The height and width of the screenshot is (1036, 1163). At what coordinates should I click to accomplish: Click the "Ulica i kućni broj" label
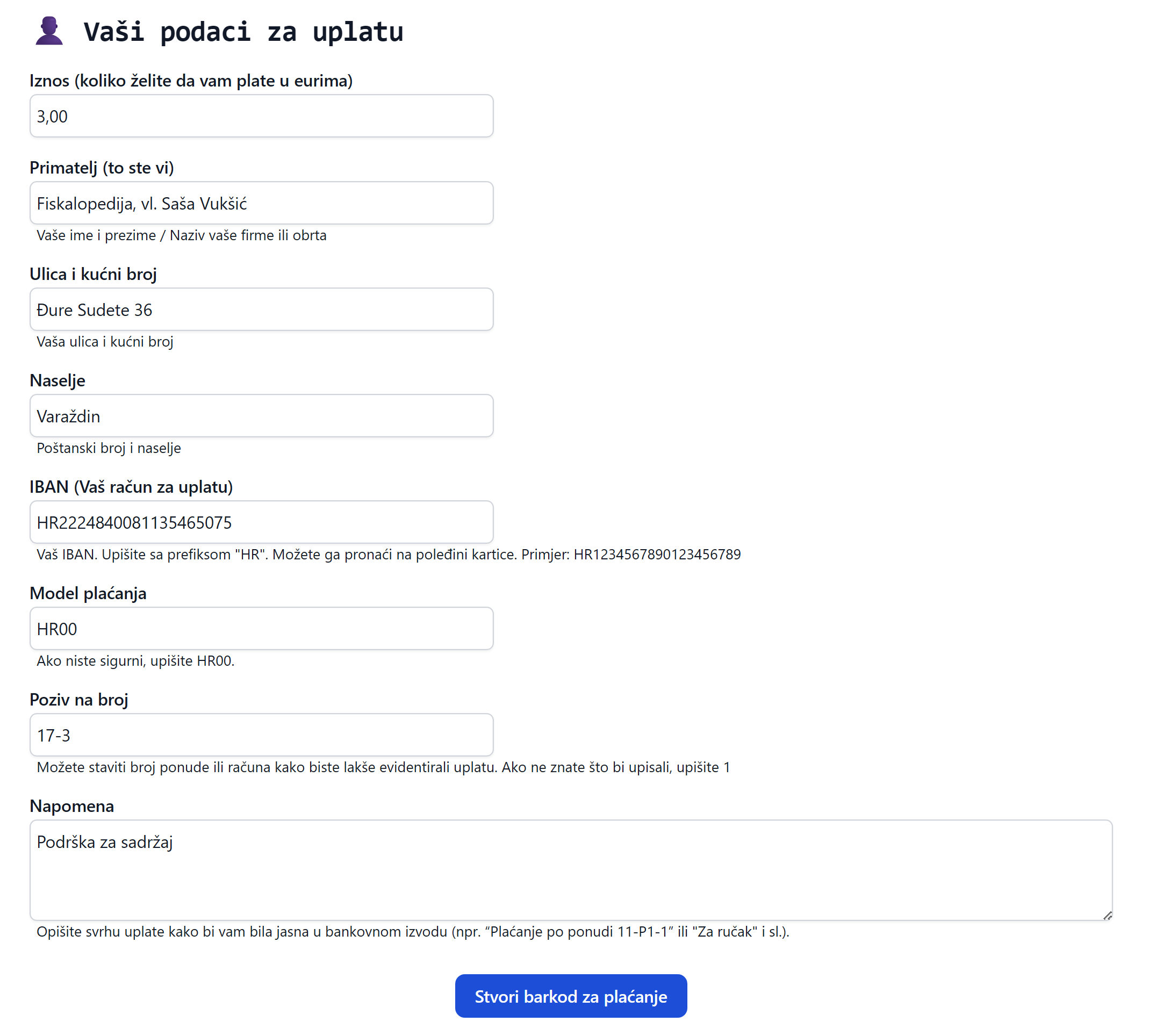click(94, 275)
